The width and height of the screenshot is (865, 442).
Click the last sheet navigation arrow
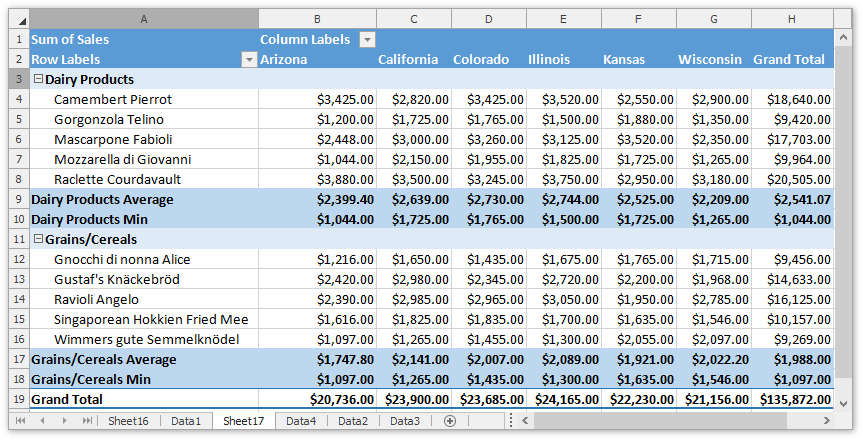click(x=86, y=421)
